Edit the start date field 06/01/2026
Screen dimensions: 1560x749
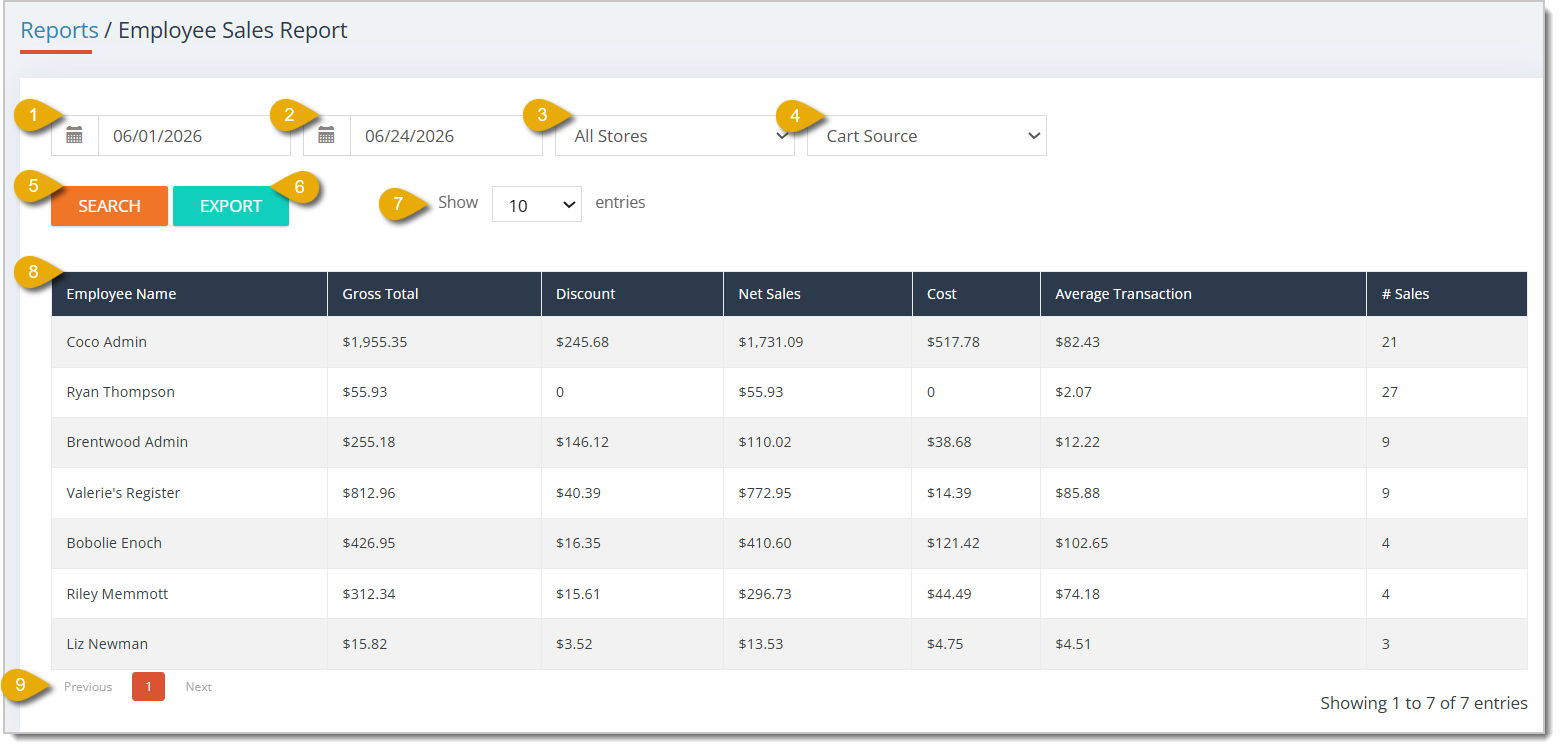[x=194, y=136]
